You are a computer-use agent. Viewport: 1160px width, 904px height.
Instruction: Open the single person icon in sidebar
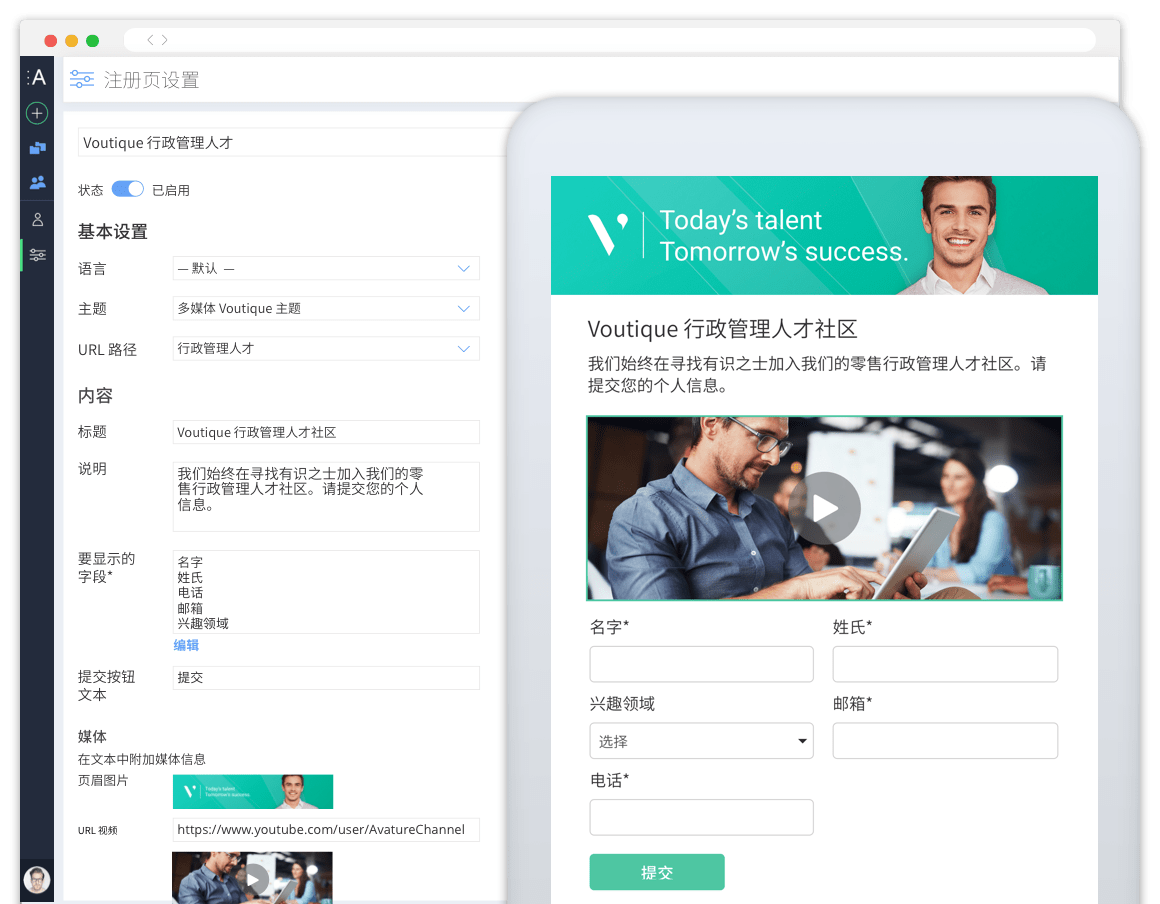(x=37, y=220)
